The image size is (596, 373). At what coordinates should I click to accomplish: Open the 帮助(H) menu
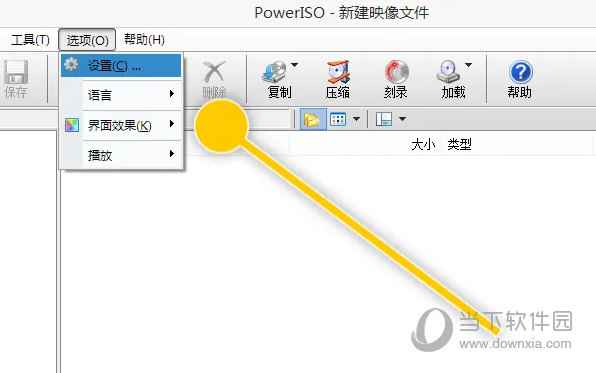pyautogui.click(x=144, y=39)
